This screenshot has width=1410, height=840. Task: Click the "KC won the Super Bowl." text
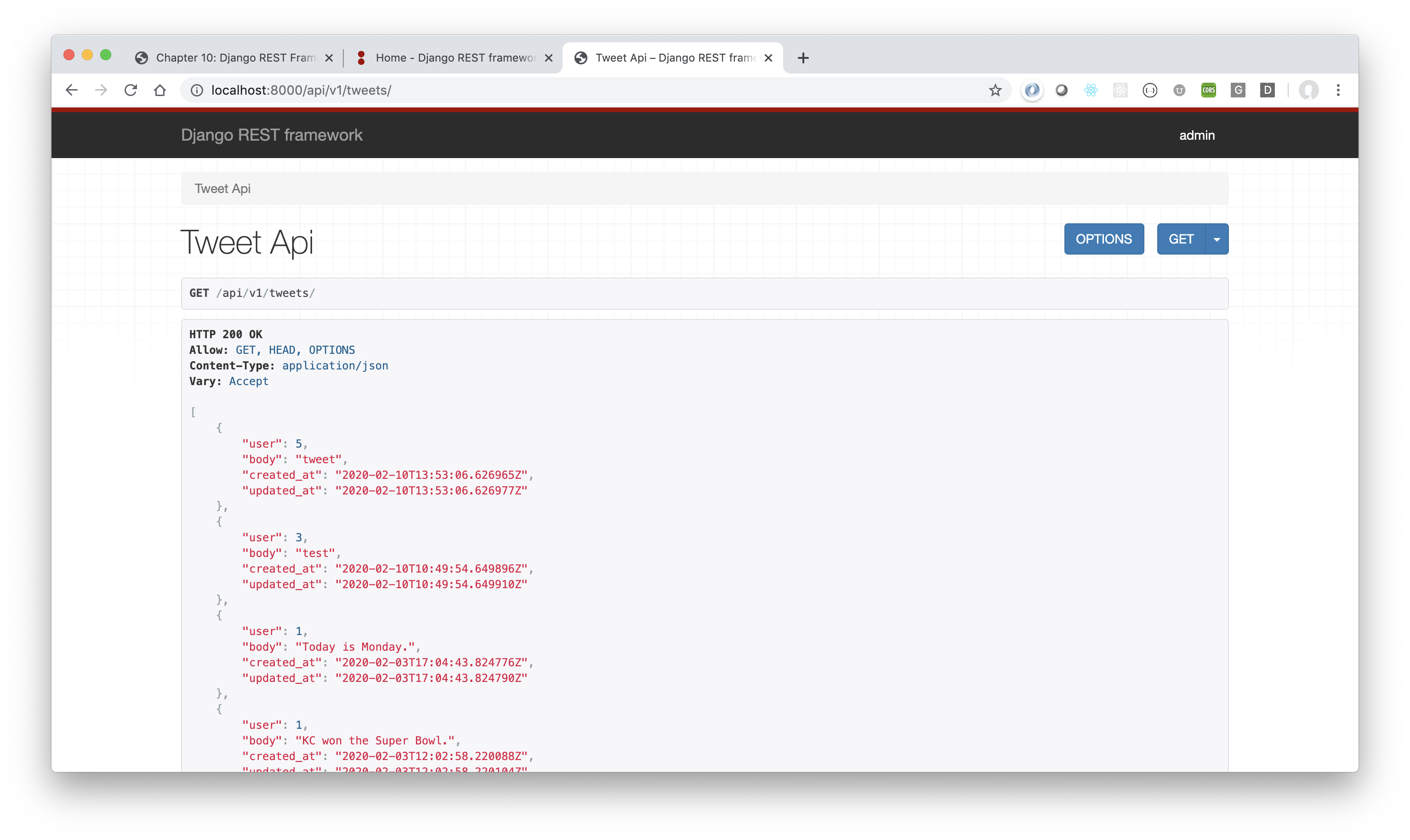coord(375,740)
